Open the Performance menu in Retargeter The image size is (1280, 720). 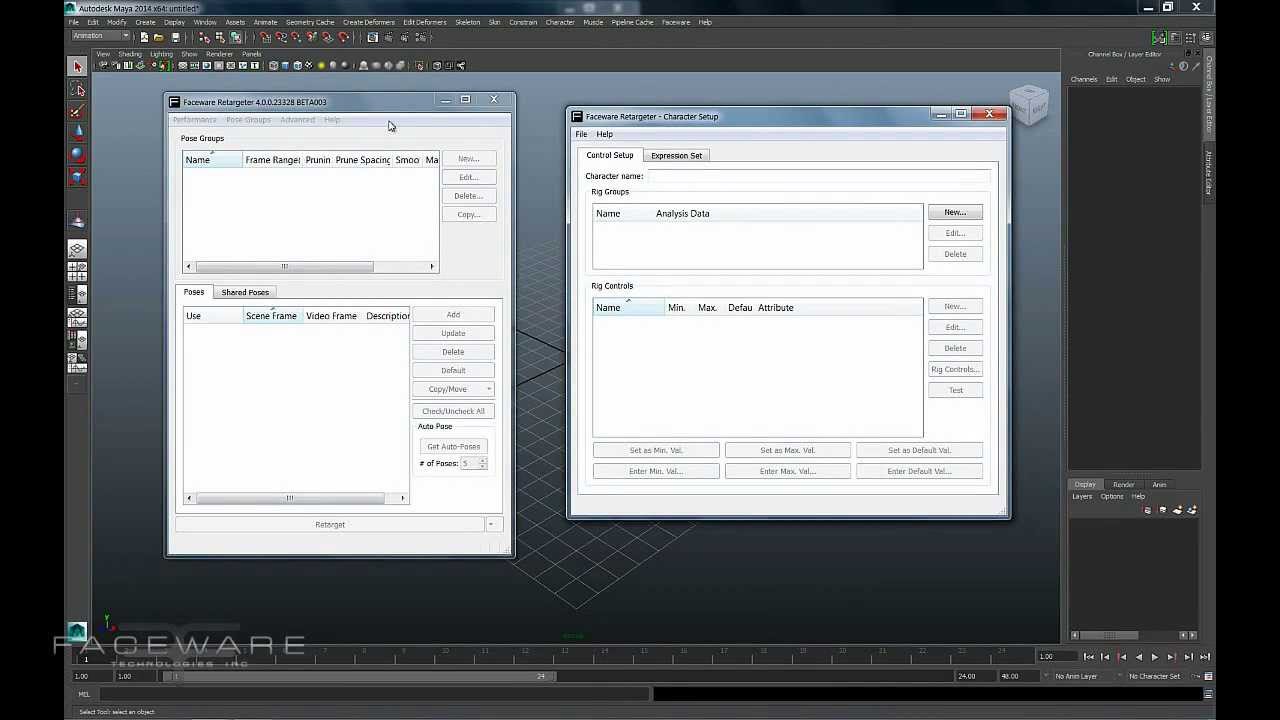(194, 120)
